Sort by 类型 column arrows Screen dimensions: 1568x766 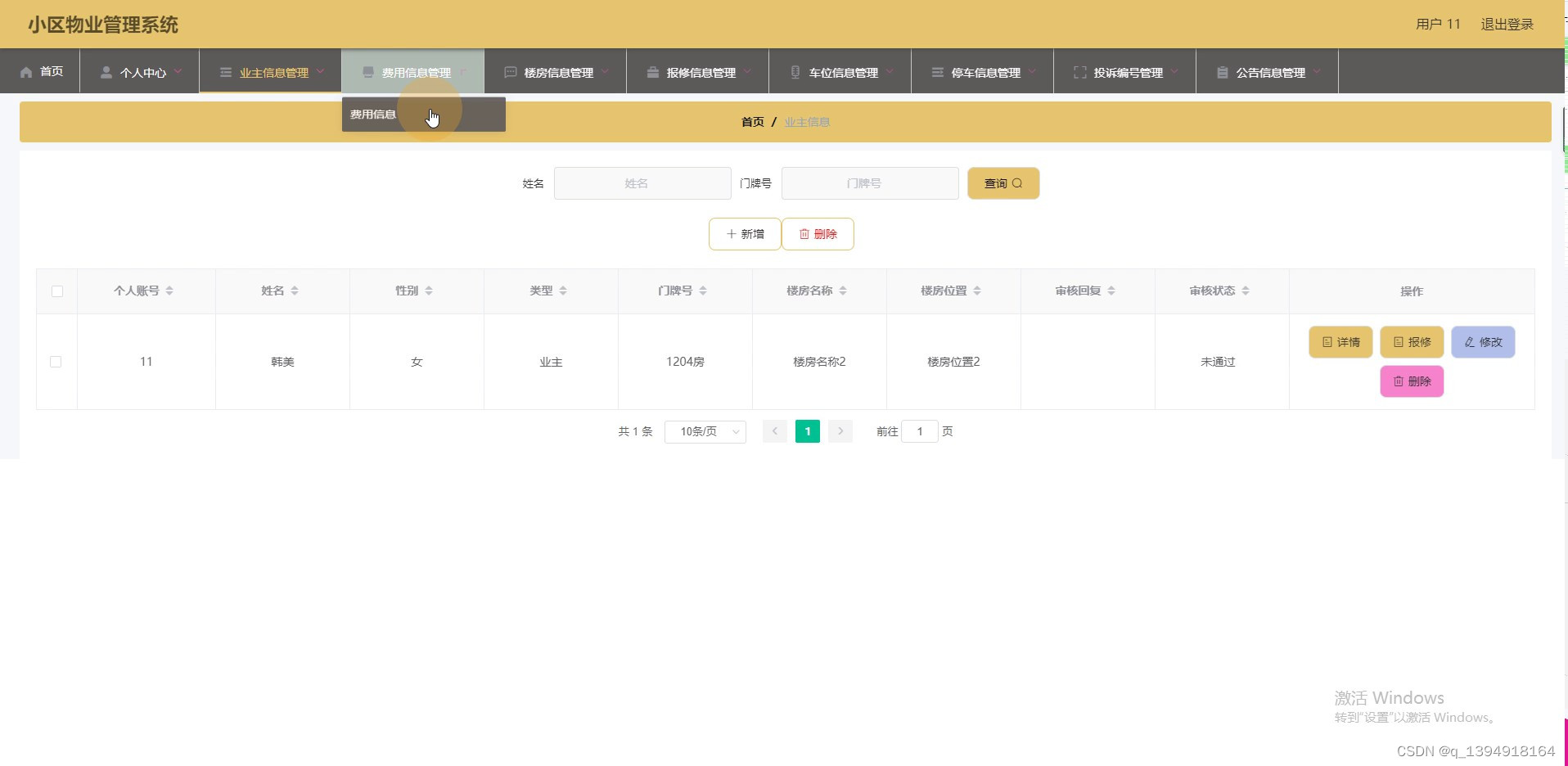tap(563, 291)
